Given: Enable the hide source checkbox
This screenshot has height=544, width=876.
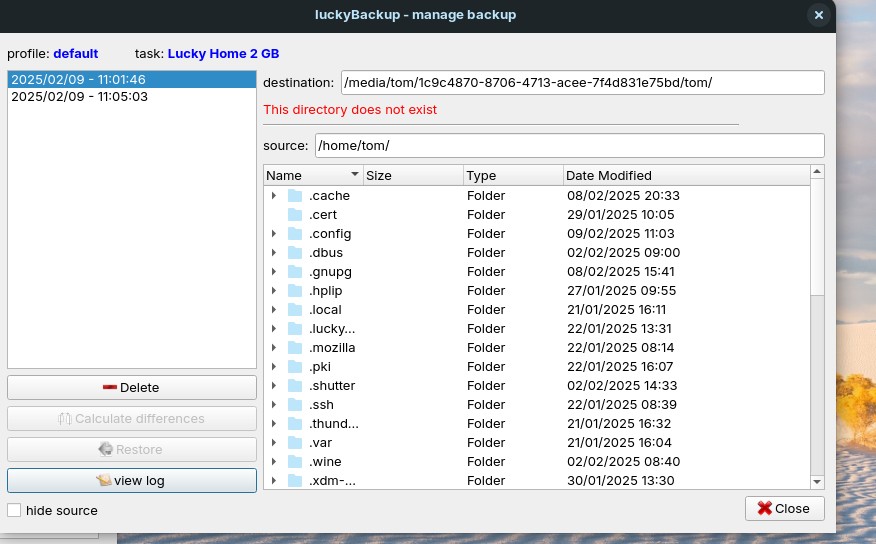Looking at the screenshot, I should tap(14, 510).
